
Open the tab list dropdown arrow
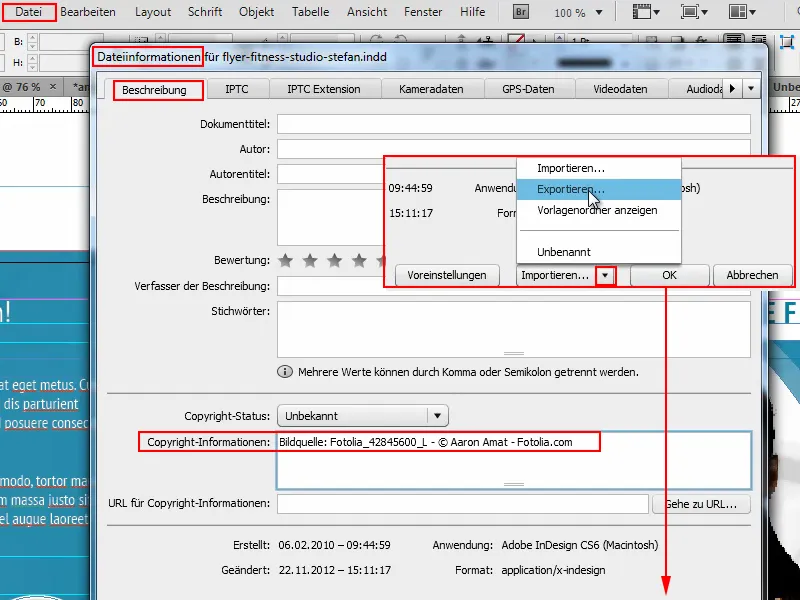pyautogui.click(x=751, y=89)
